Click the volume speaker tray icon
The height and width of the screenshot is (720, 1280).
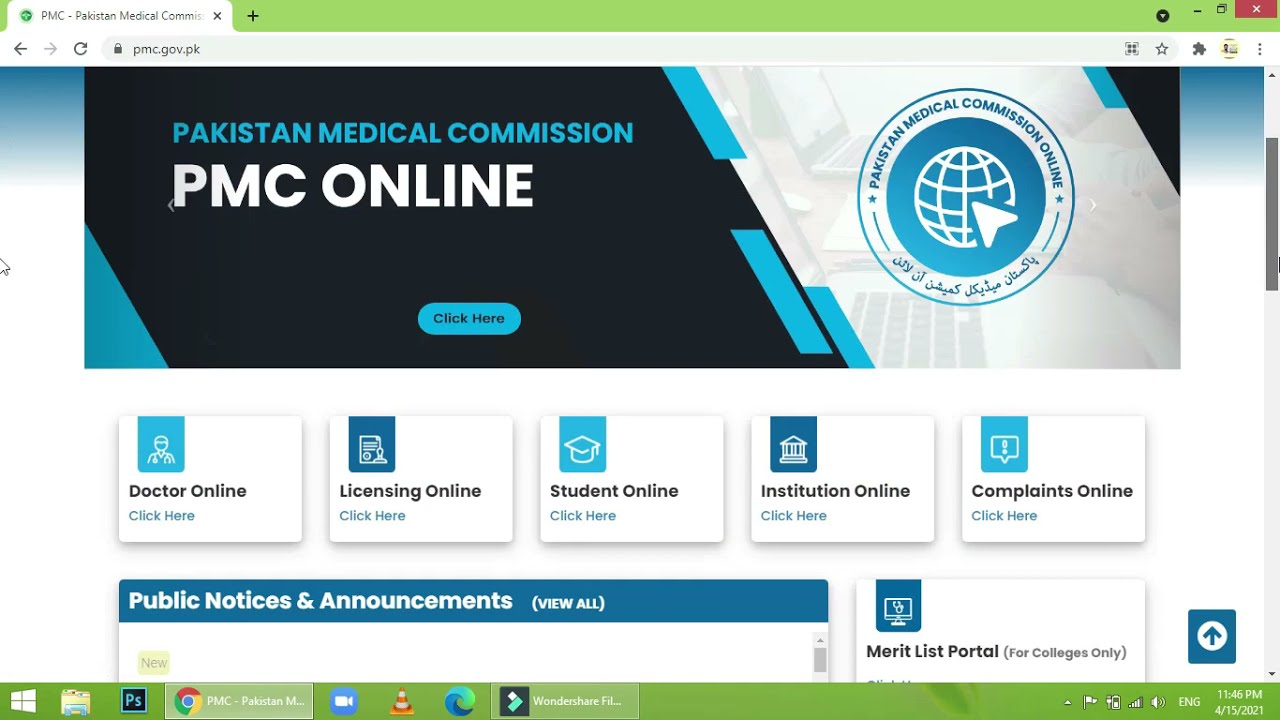[x=1158, y=702]
